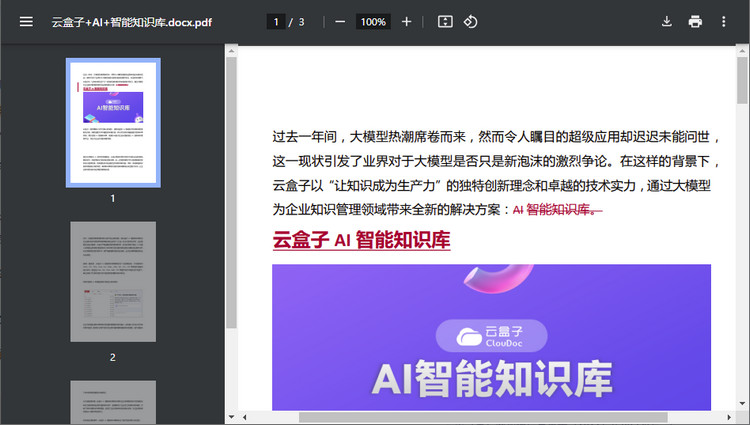Image resolution: width=750 pixels, height=425 pixels.
Task: Click the document scroll down arrow
Action: (742, 404)
